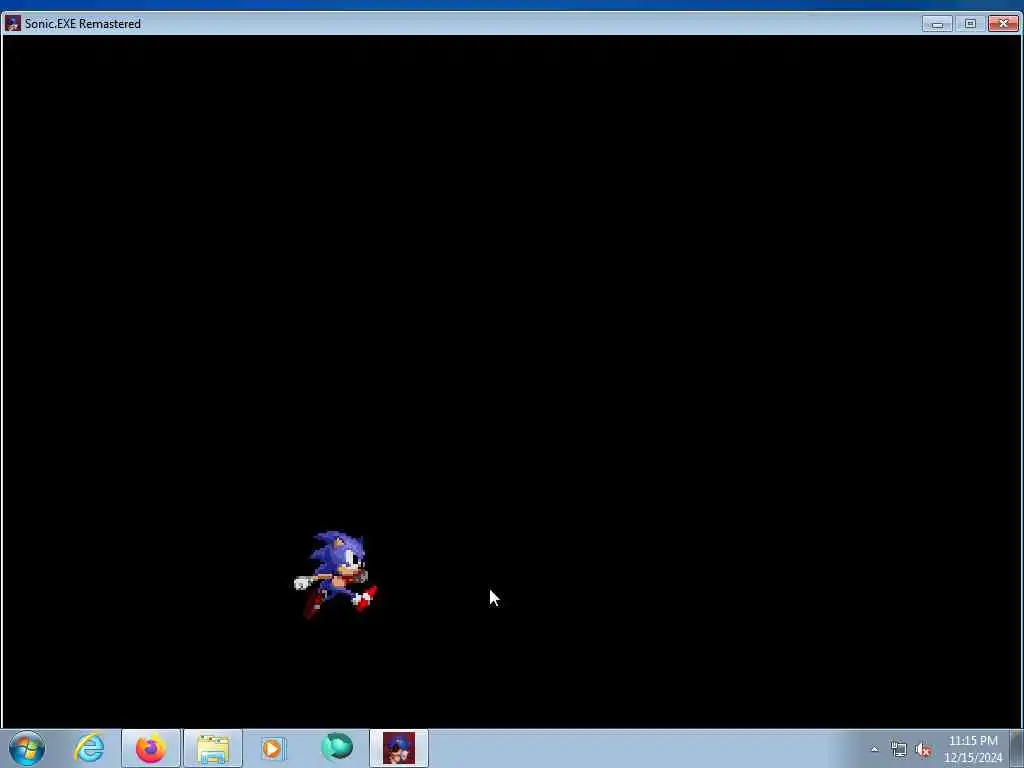Open the network status tray icon
Viewport: 1024px width, 768px height.
click(899, 750)
